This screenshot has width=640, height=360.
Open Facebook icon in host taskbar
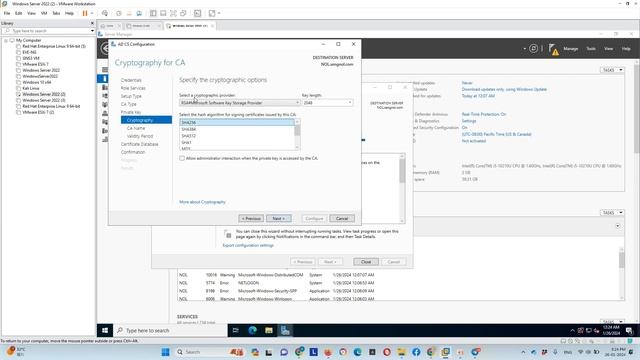coord(416,352)
